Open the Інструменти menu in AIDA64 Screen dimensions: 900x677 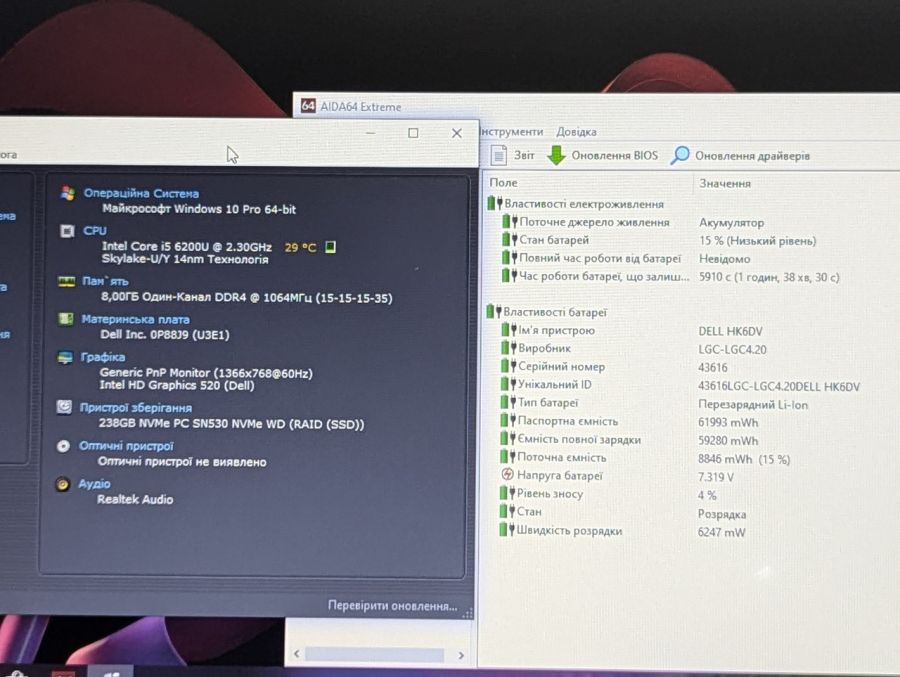pyautogui.click(x=511, y=131)
